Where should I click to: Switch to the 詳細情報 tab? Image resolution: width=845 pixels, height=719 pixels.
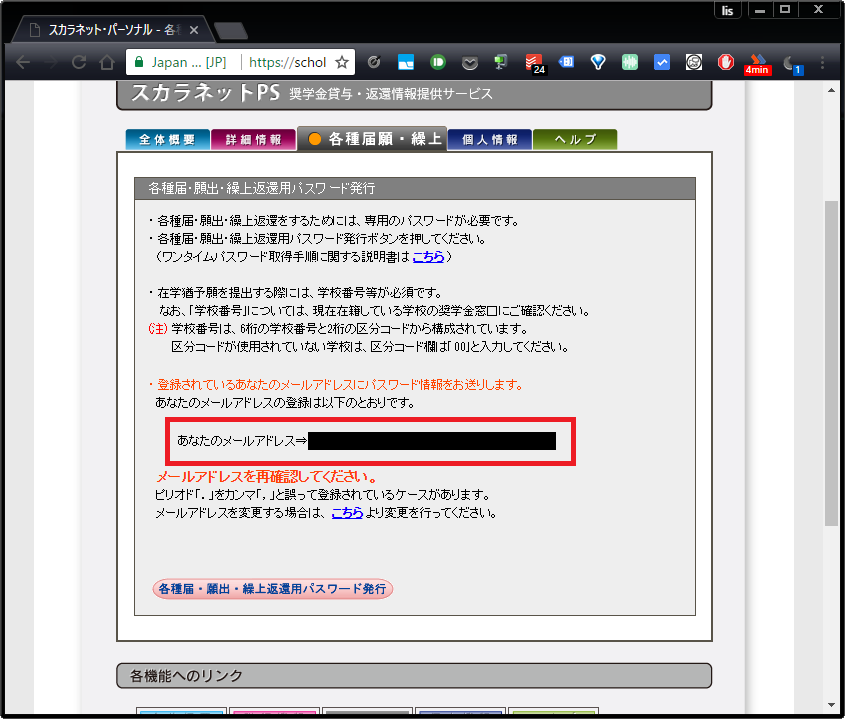(253, 140)
